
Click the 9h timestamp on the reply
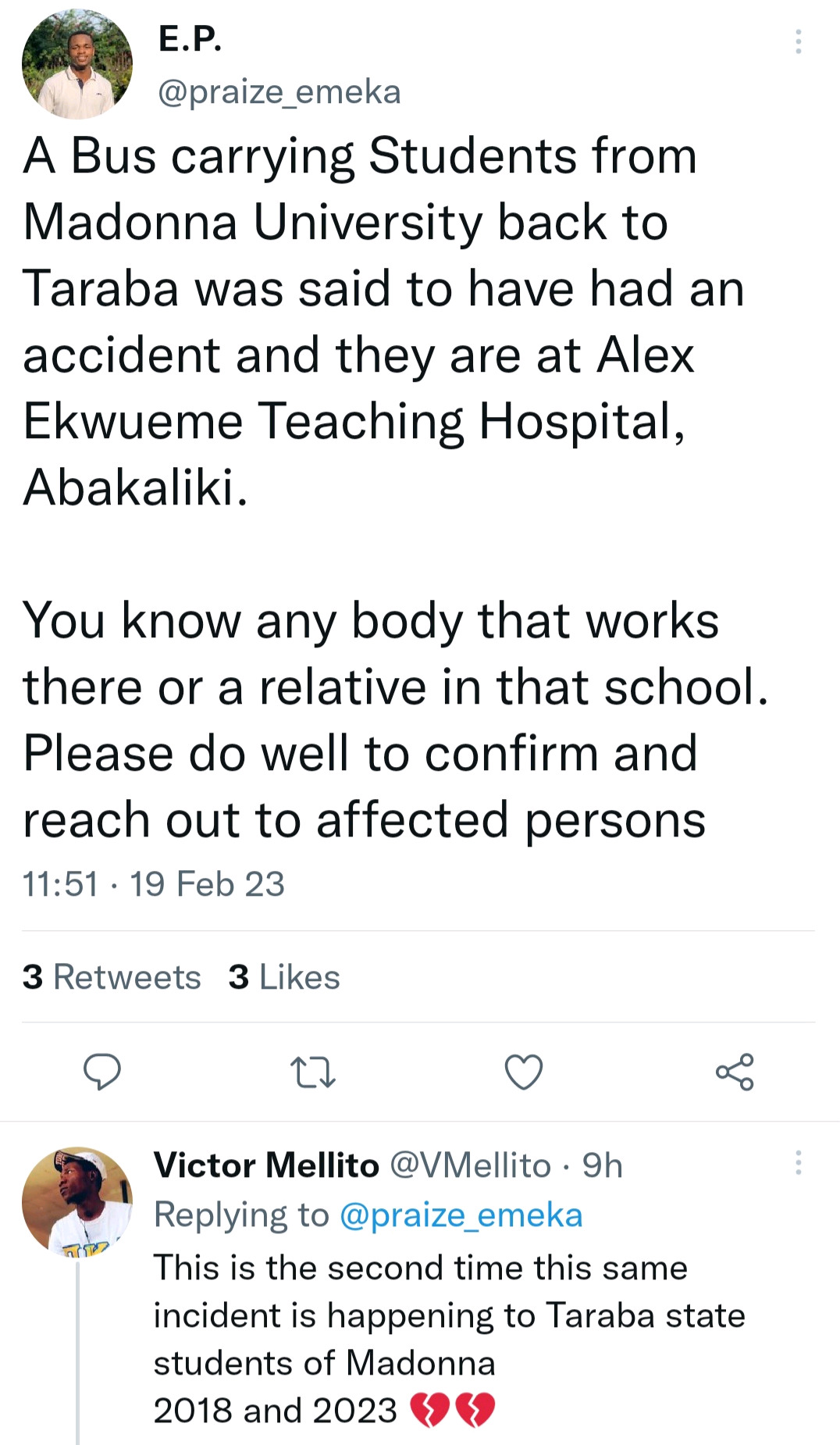[x=603, y=1165]
